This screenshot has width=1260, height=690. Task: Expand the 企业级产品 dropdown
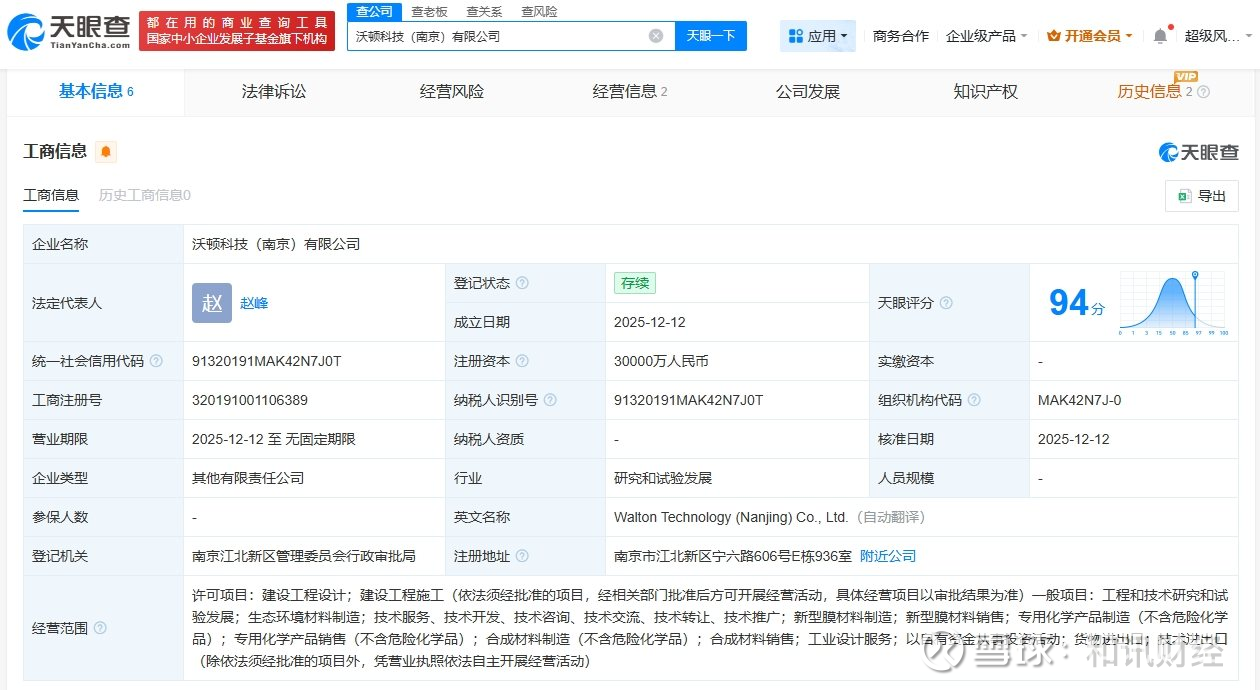pyautogui.click(x=986, y=36)
